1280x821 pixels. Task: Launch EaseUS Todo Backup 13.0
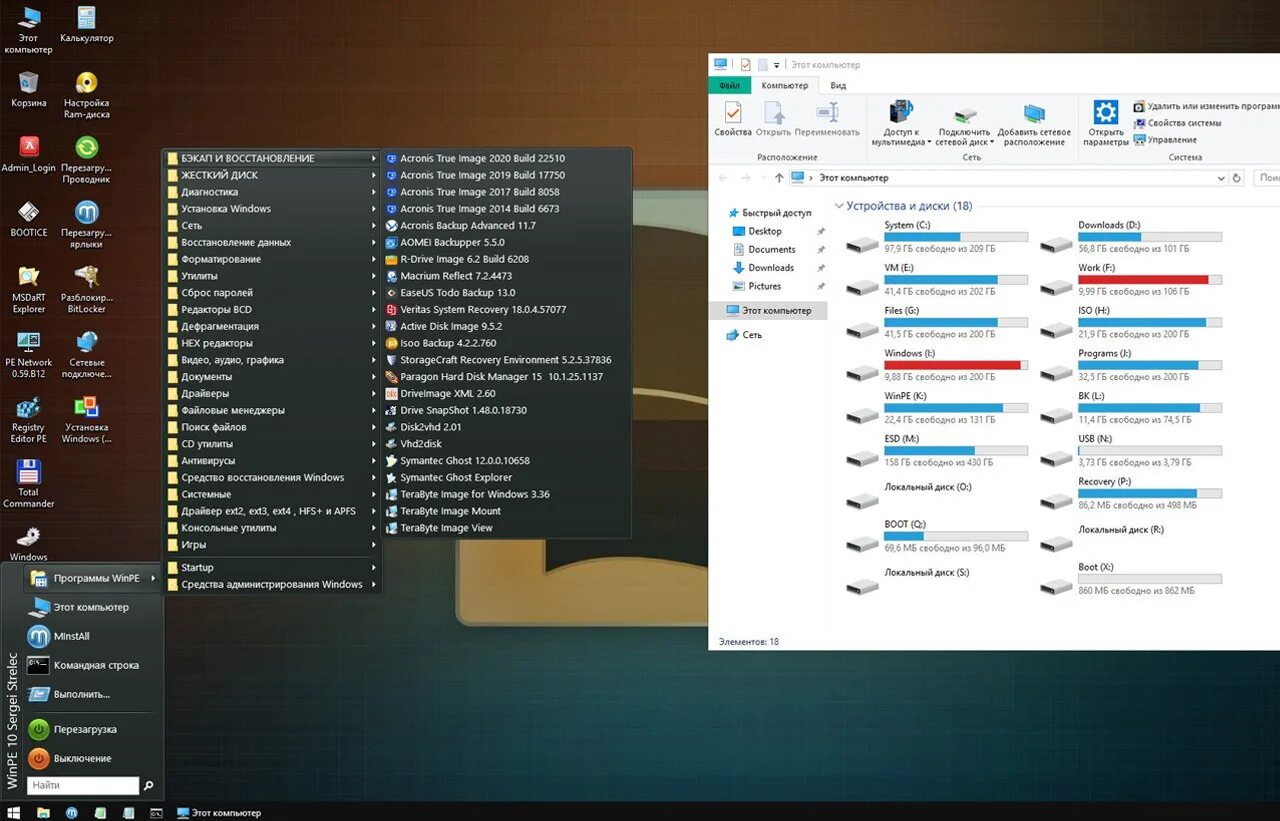[458, 293]
